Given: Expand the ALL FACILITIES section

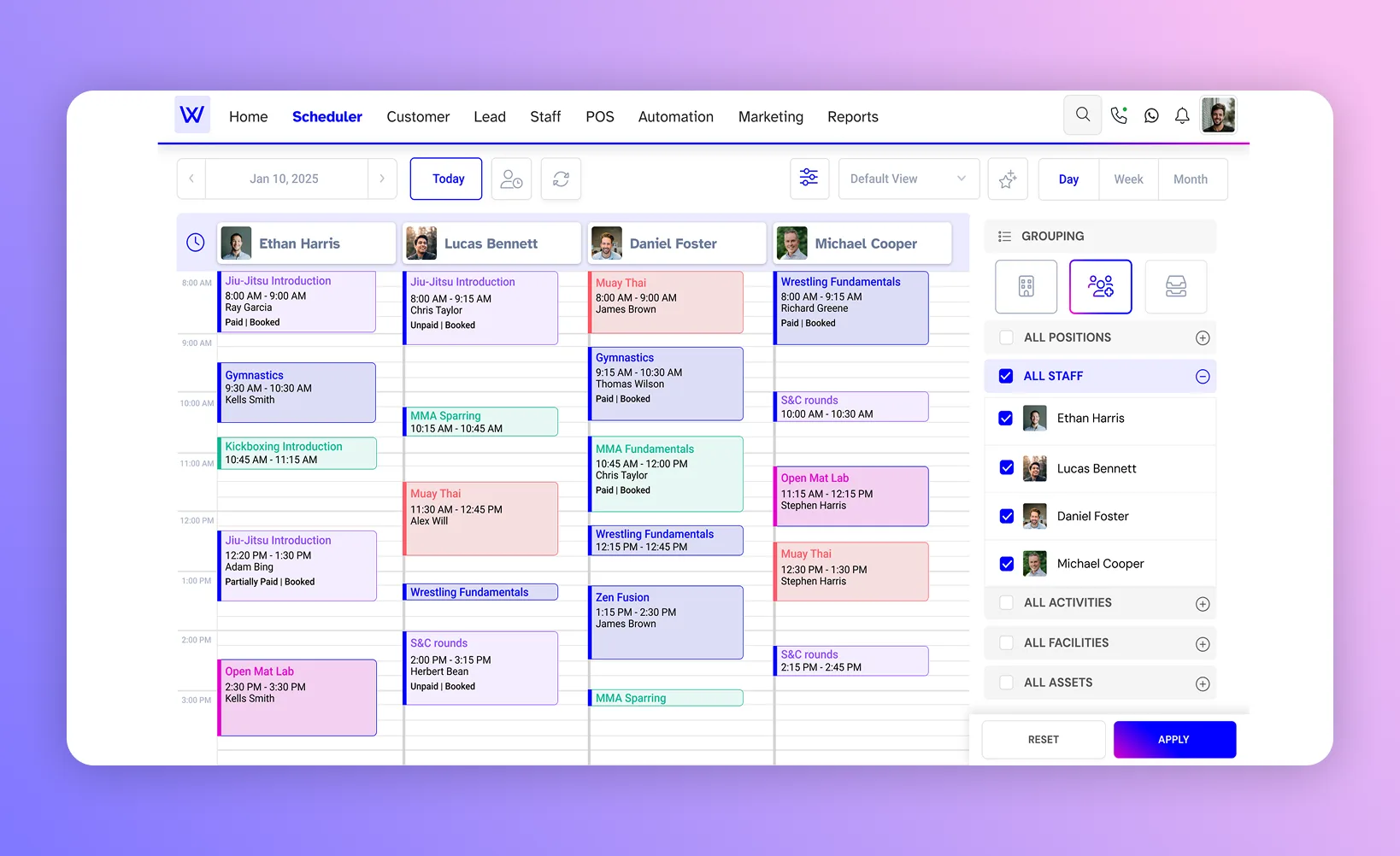Looking at the screenshot, I should point(1203,642).
